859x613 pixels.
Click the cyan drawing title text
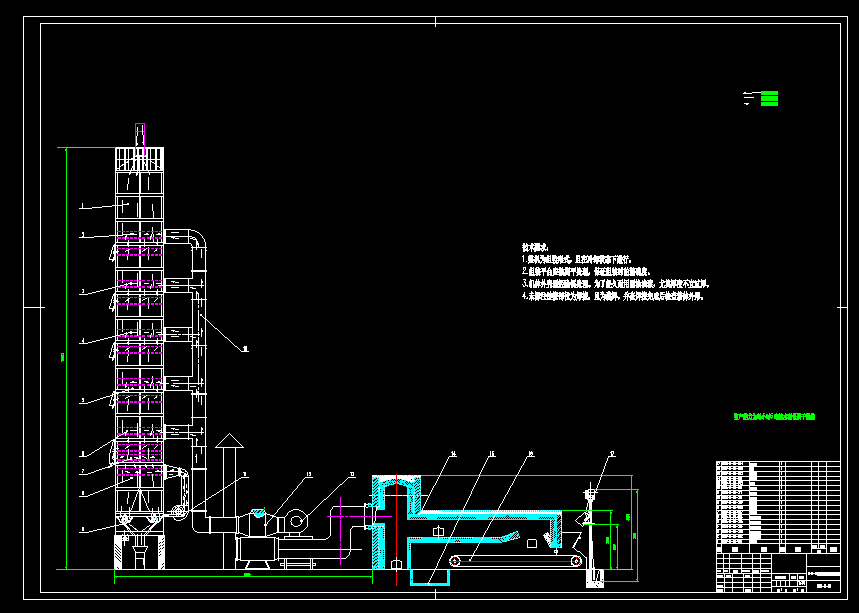(774, 415)
